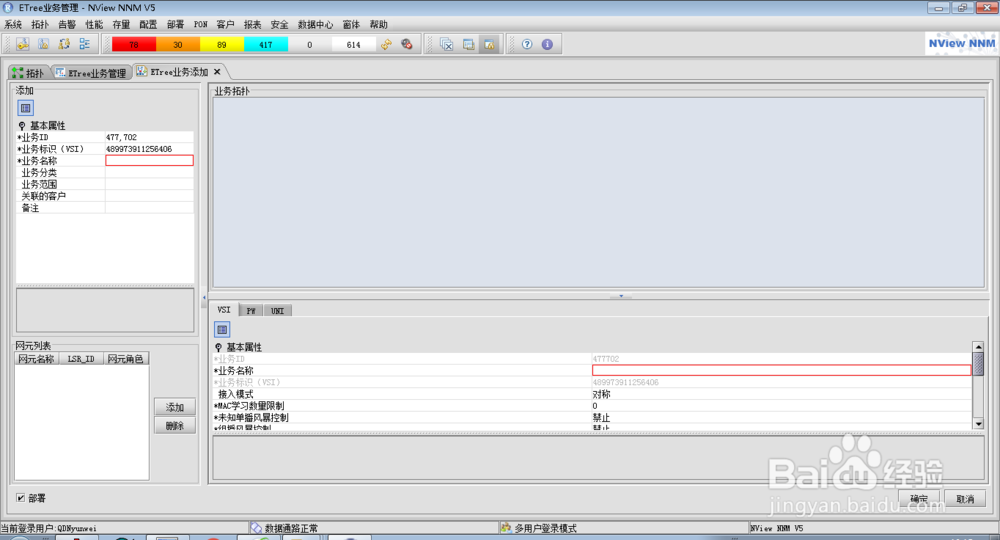The height and width of the screenshot is (540, 1000).
Task: Select the UNI tab
Action: coord(277,310)
